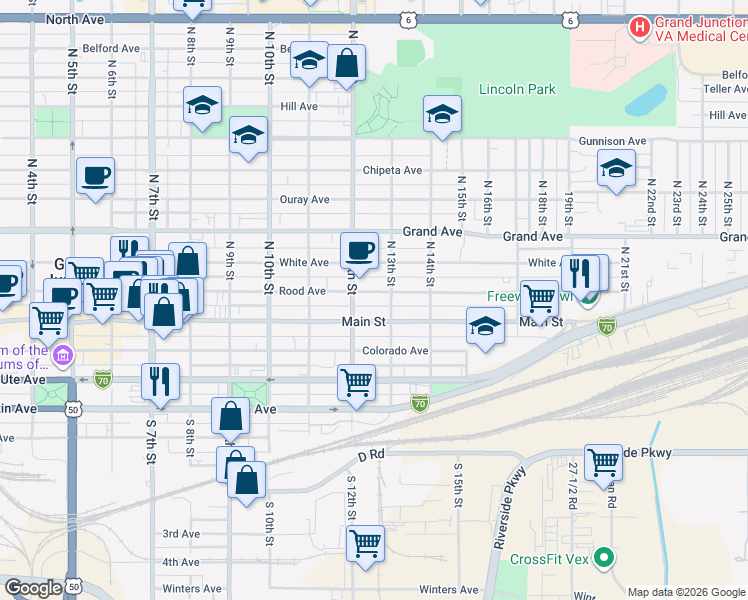The image size is (748, 600).
Task: Click the Lincoln Park label
Action: click(x=517, y=89)
